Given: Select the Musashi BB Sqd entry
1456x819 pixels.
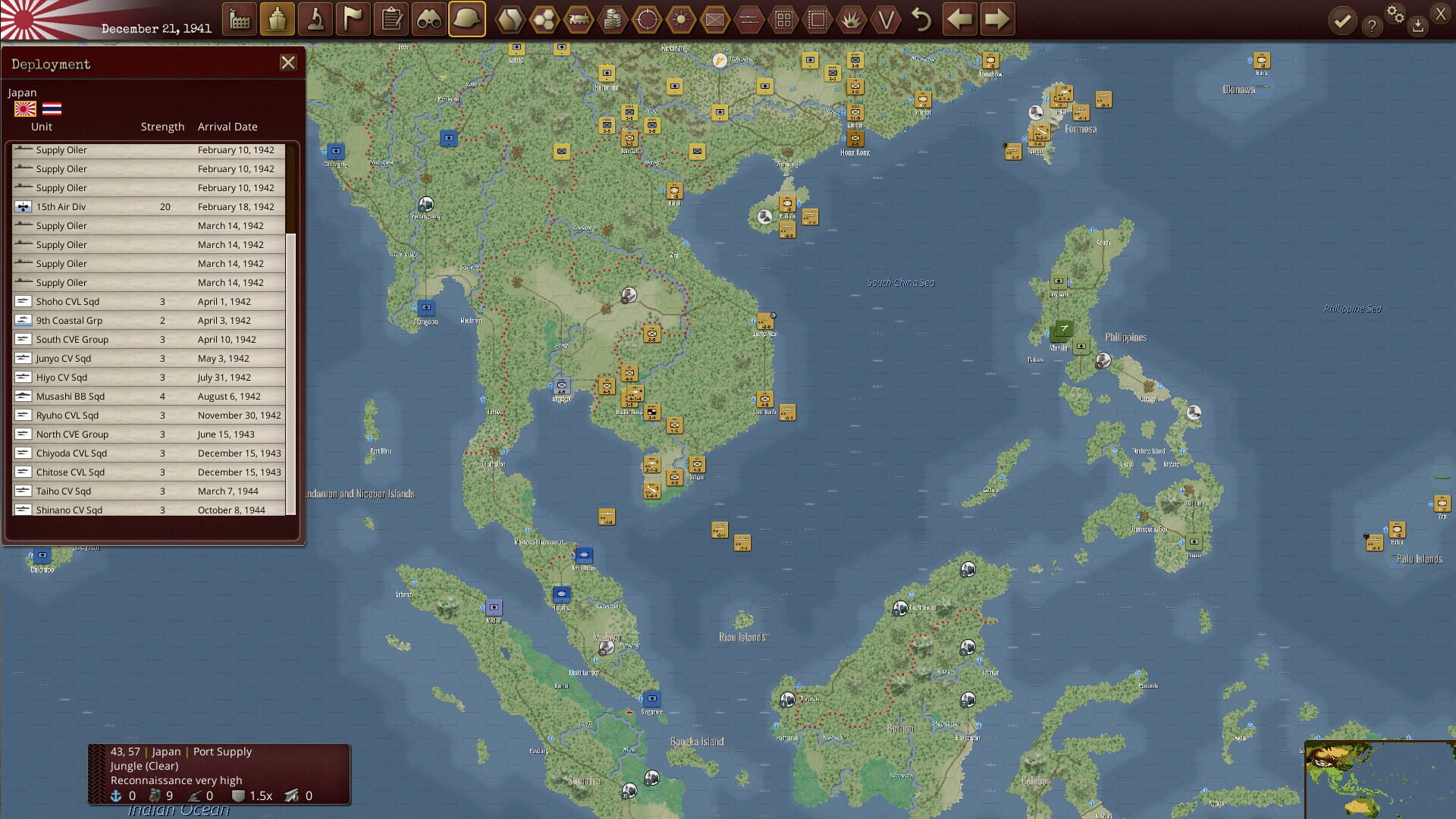Looking at the screenshot, I should point(114,396).
